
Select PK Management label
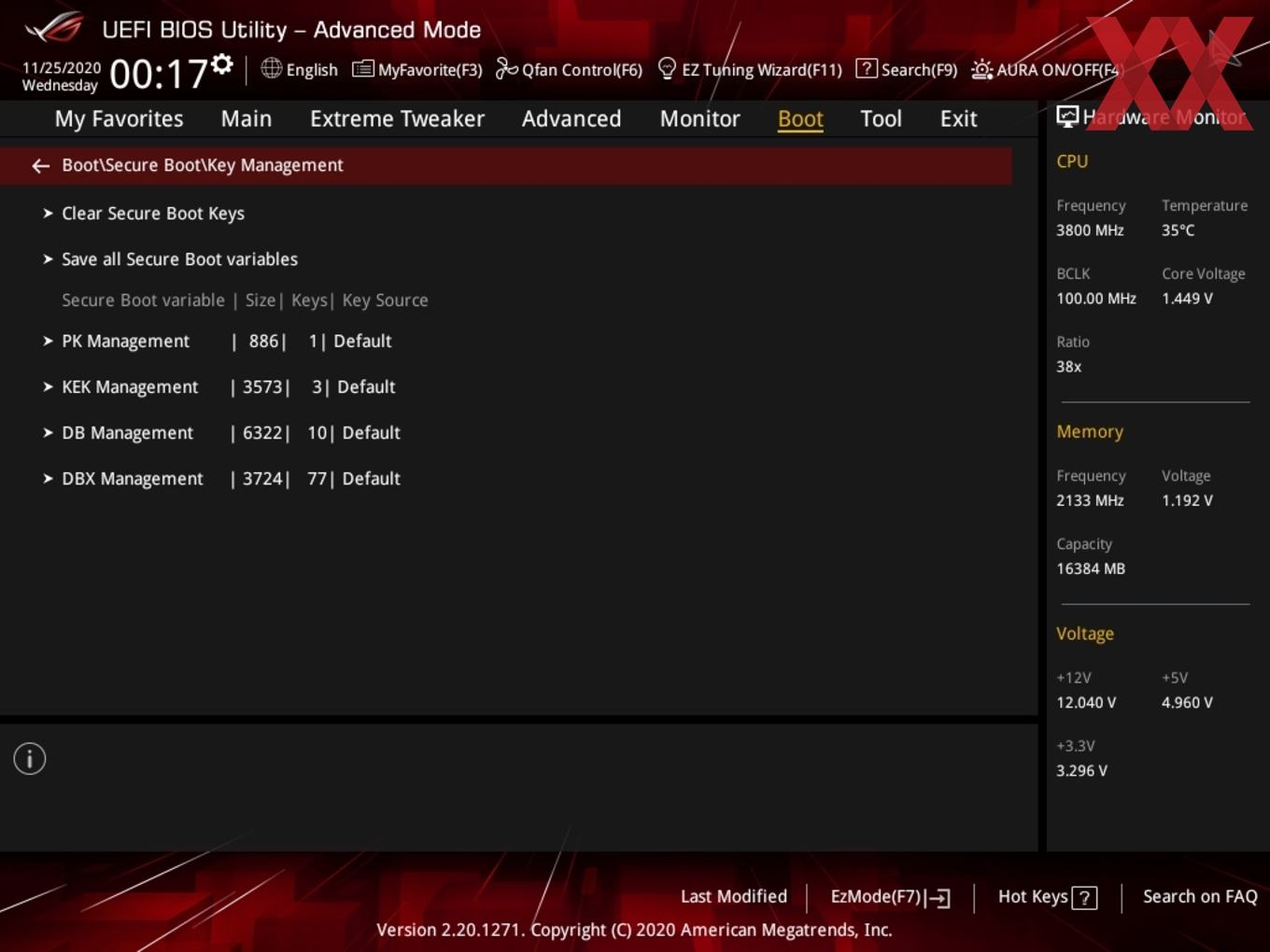[x=125, y=341]
